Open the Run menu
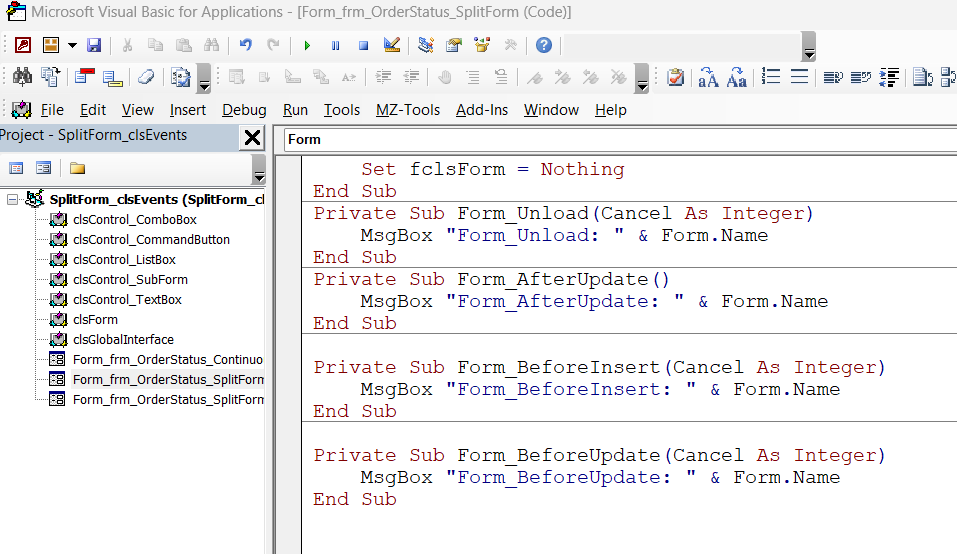This screenshot has width=957, height=554. [295, 110]
